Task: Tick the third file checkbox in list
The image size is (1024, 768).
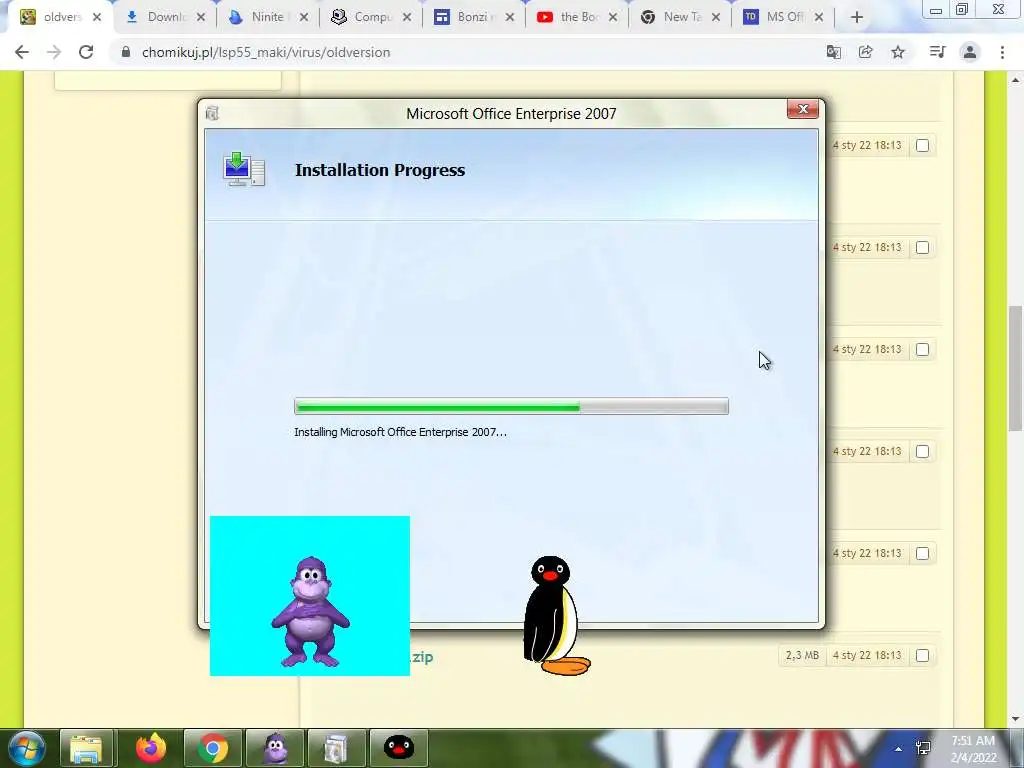Action: tap(922, 349)
